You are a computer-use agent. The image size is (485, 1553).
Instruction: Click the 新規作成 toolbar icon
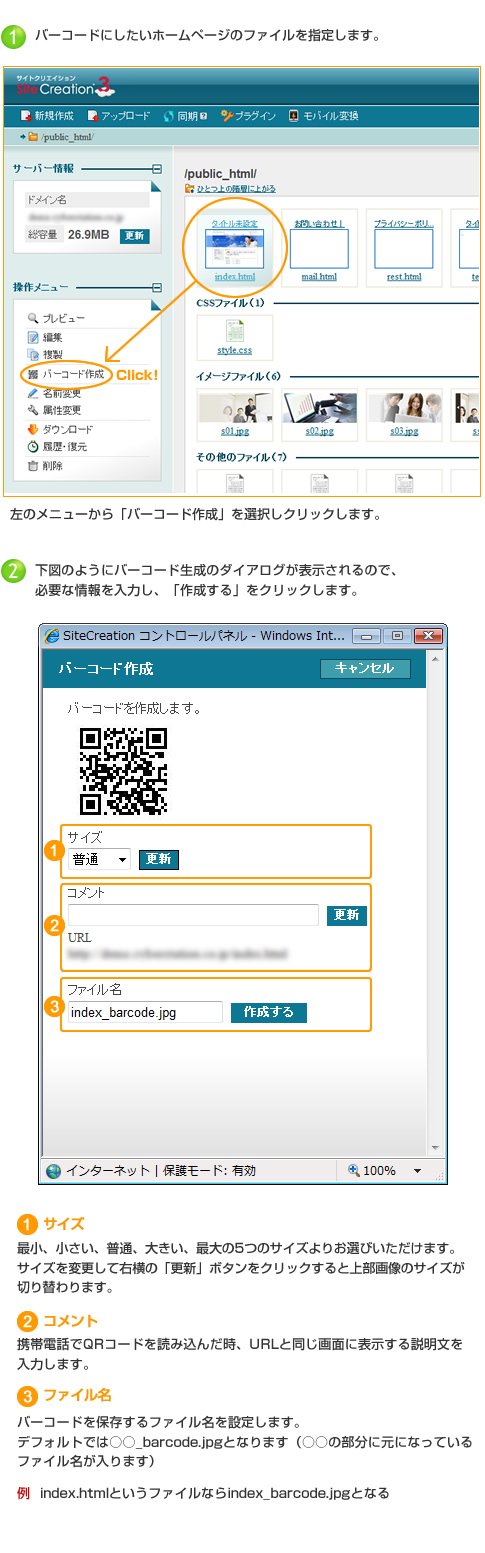click(x=25, y=116)
